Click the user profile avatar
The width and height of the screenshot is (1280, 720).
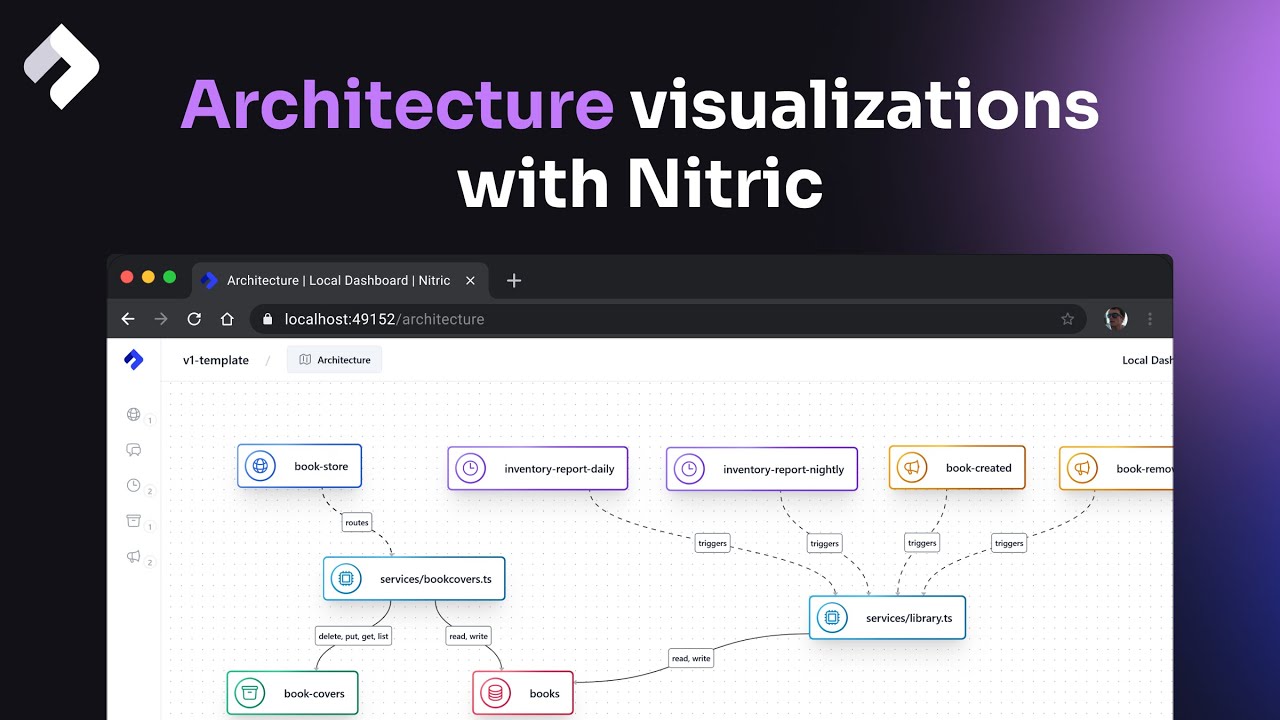[1116, 319]
